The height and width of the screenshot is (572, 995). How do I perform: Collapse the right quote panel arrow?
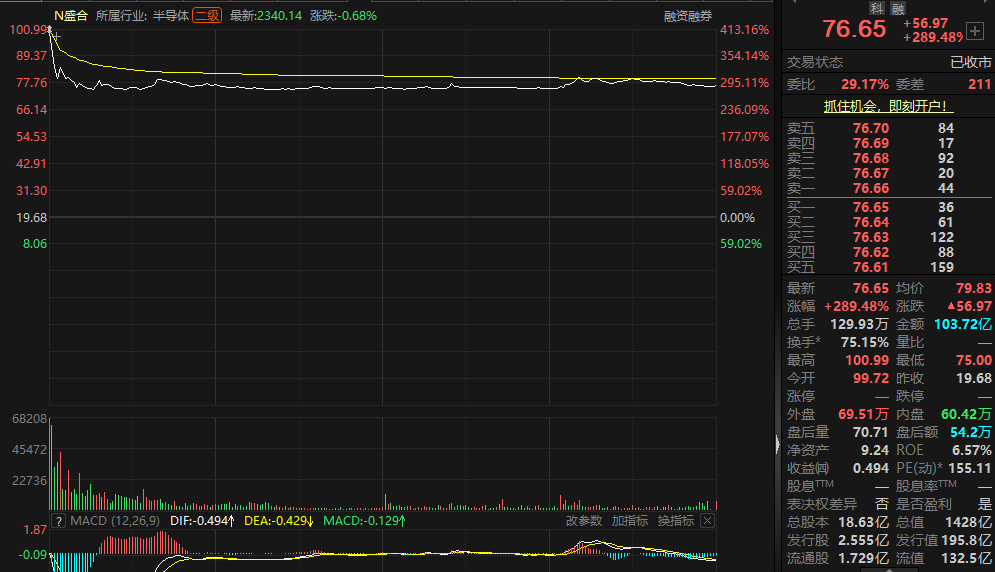click(x=778, y=442)
